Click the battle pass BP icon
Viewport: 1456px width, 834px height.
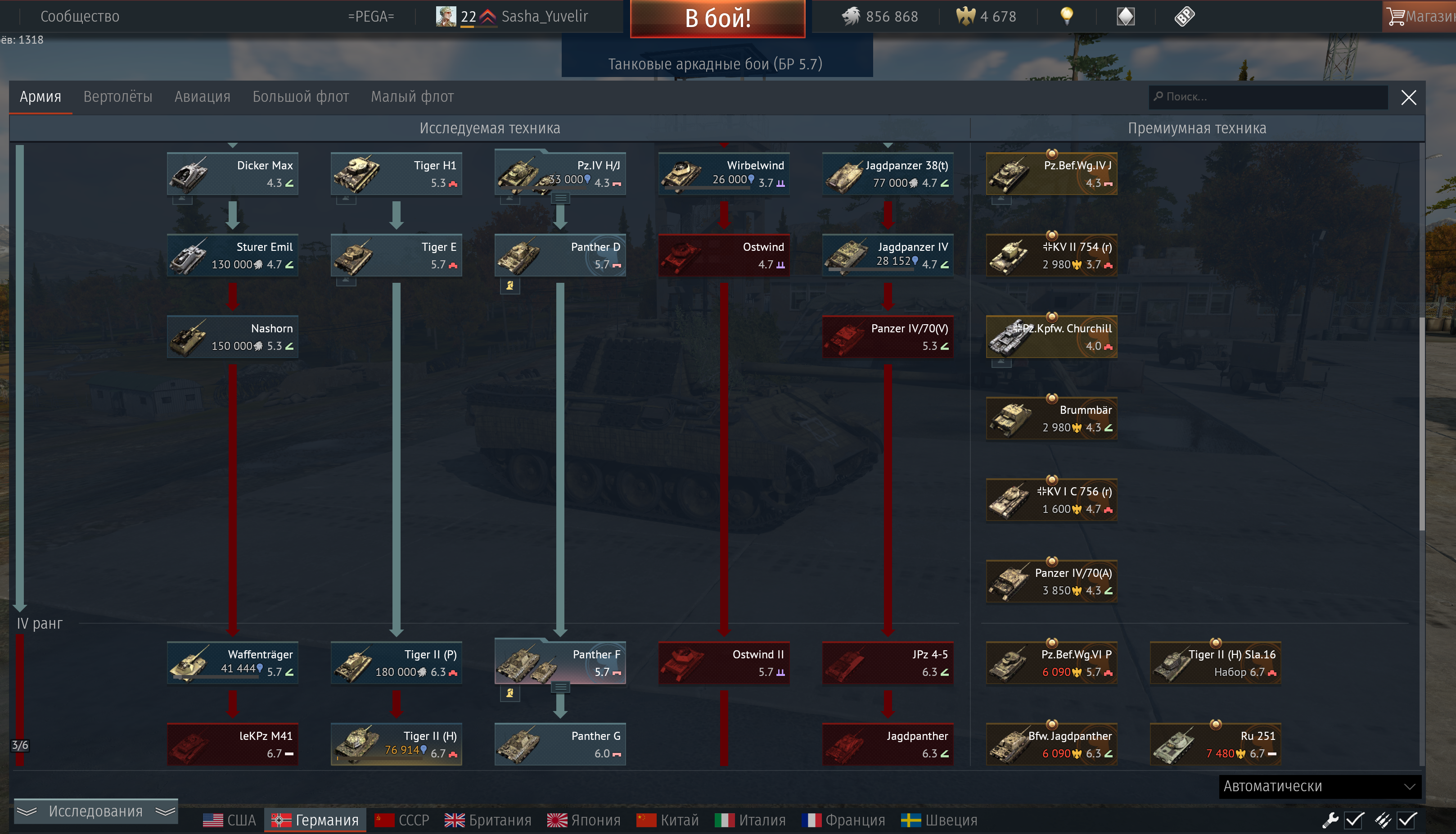point(1184,16)
